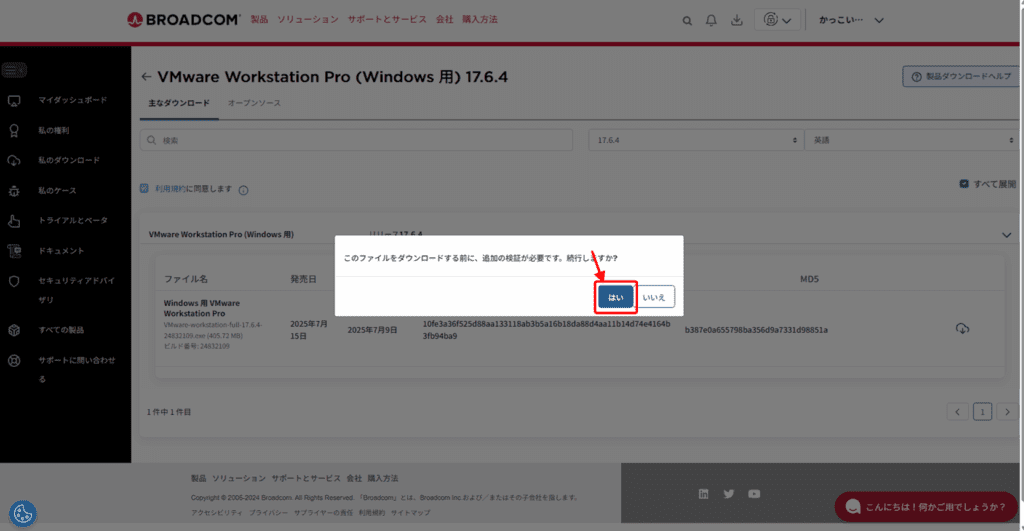
Task: Select page 1 in pagination
Action: click(x=982, y=412)
